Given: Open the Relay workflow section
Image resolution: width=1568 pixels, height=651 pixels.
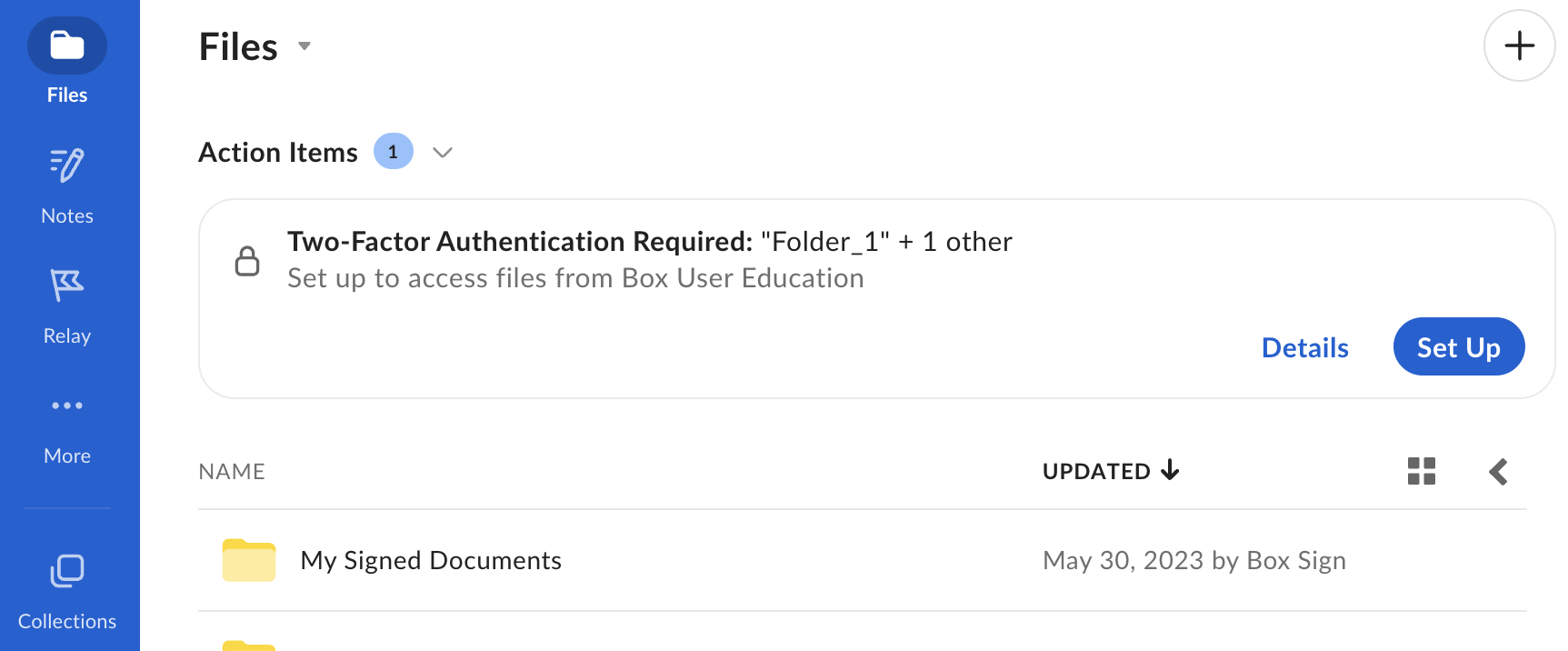Looking at the screenshot, I should (66, 286).
